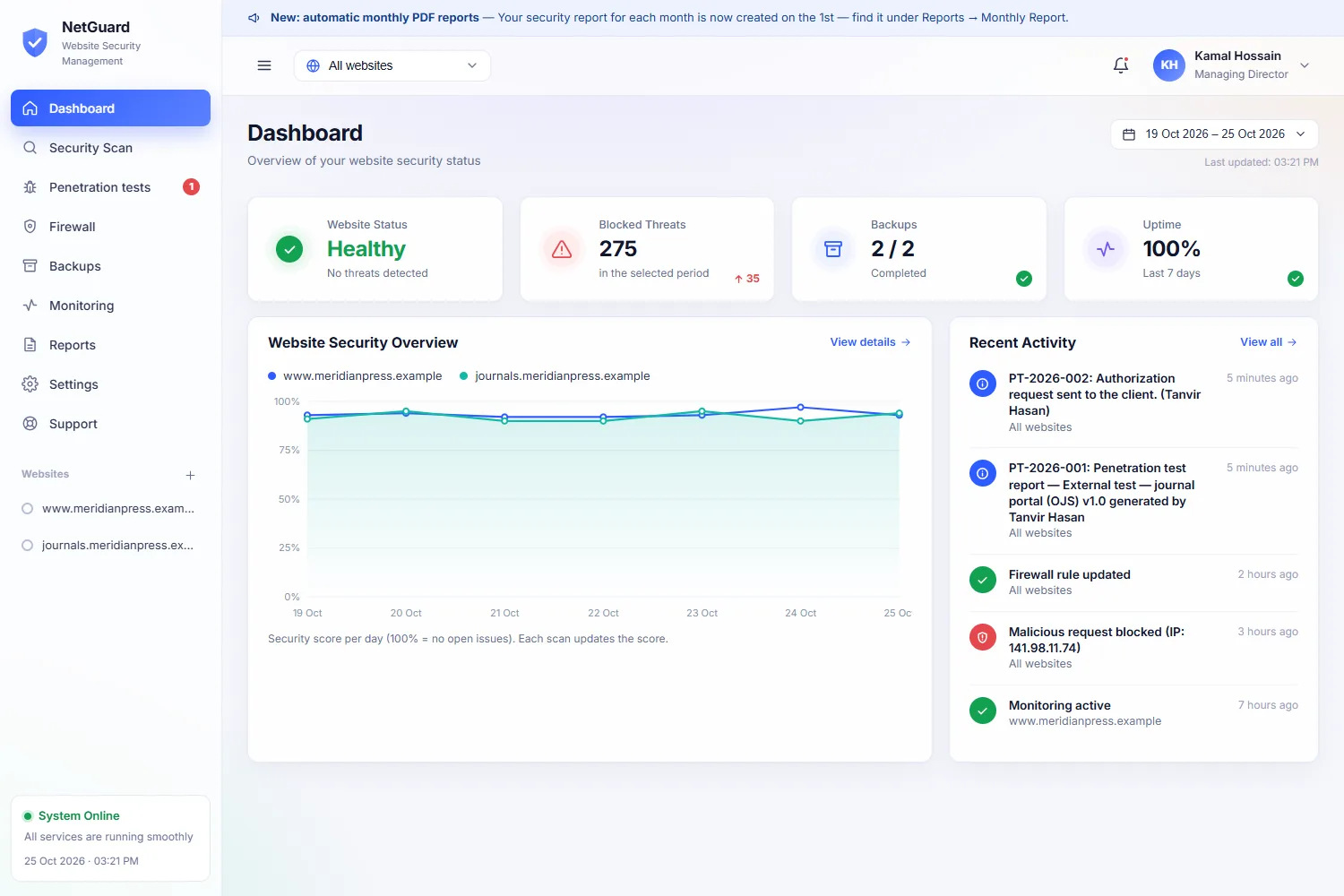Click the check icon beside Monitoring active
1344x896 pixels.
click(x=983, y=711)
